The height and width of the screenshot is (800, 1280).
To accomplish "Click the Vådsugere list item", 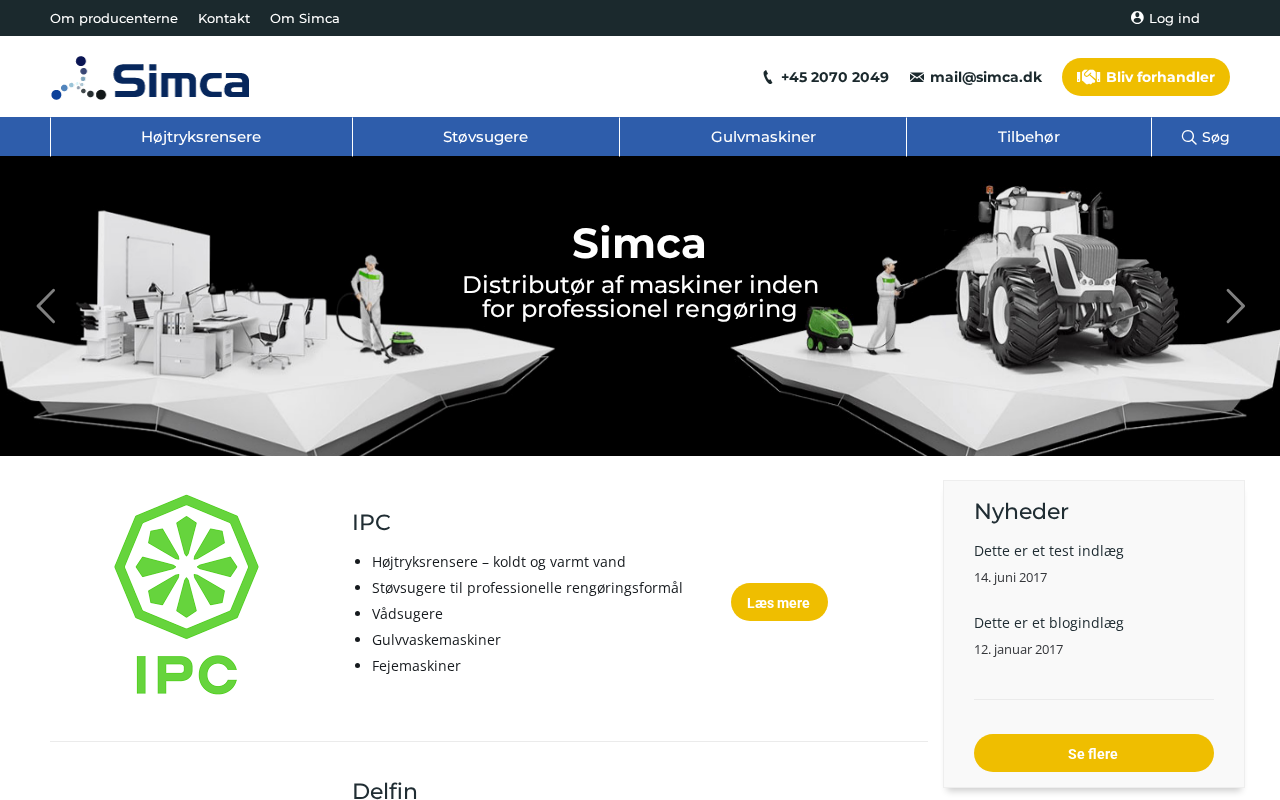I will point(407,614).
